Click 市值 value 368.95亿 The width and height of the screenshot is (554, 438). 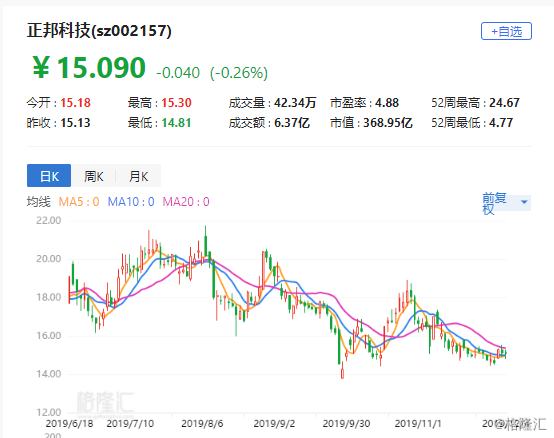pyautogui.click(x=388, y=123)
